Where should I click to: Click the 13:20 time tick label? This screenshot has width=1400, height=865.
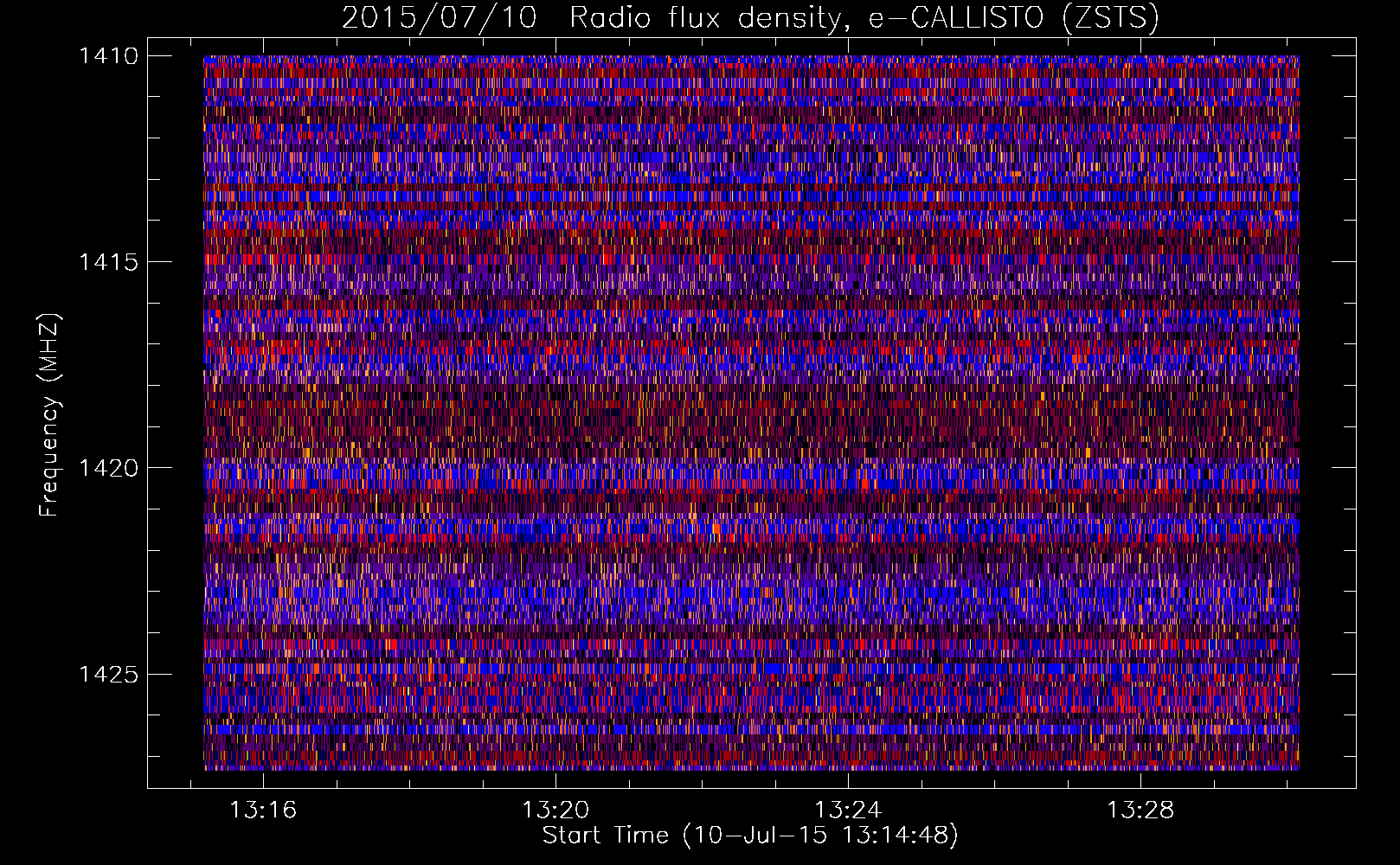(x=555, y=810)
